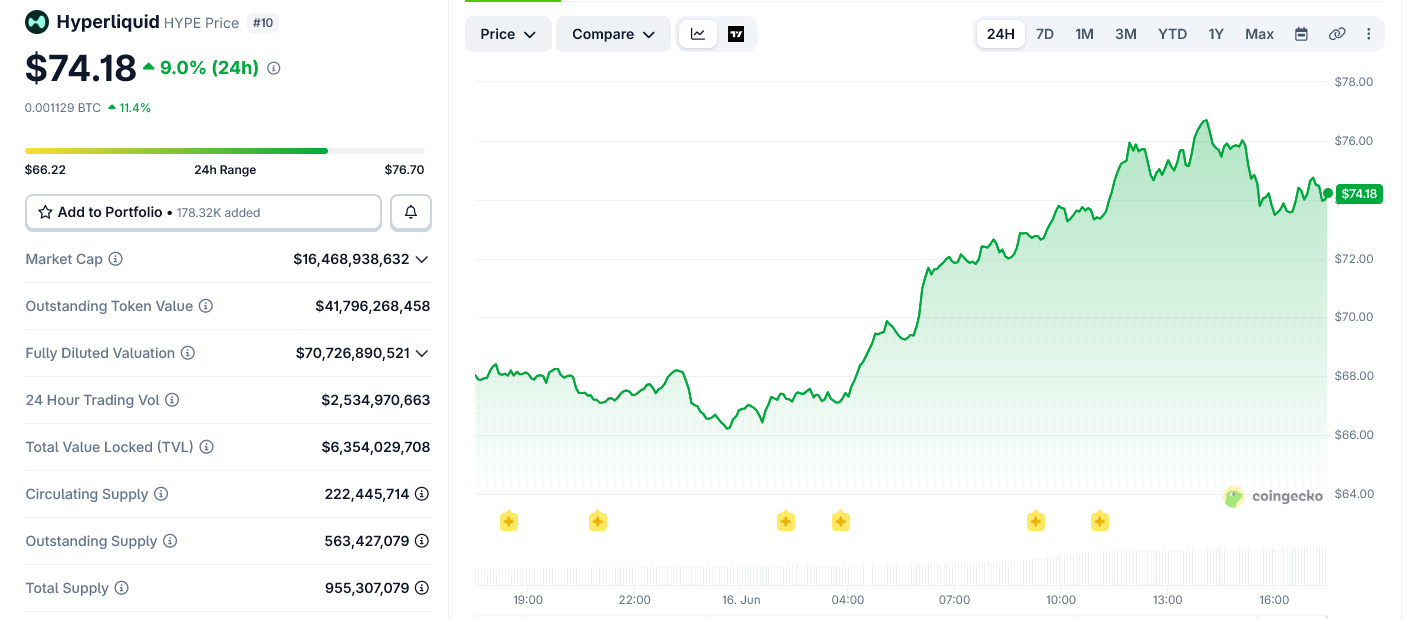Click the news marker near 11:00
The width and height of the screenshot is (1405, 619).
[1100, 521]
